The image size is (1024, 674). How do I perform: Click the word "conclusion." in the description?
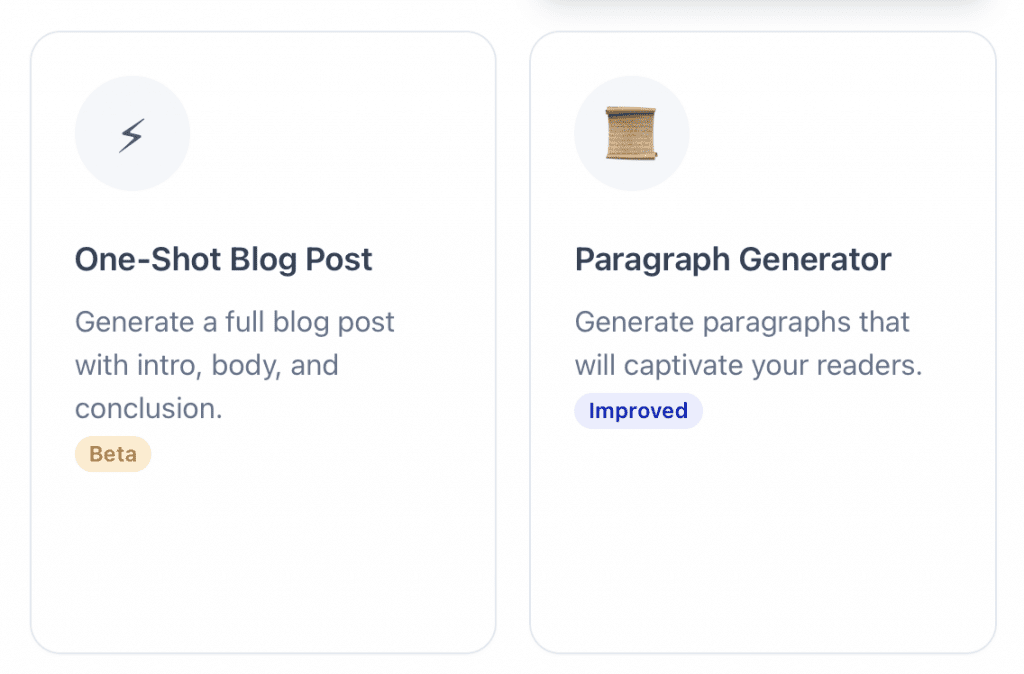148,408
